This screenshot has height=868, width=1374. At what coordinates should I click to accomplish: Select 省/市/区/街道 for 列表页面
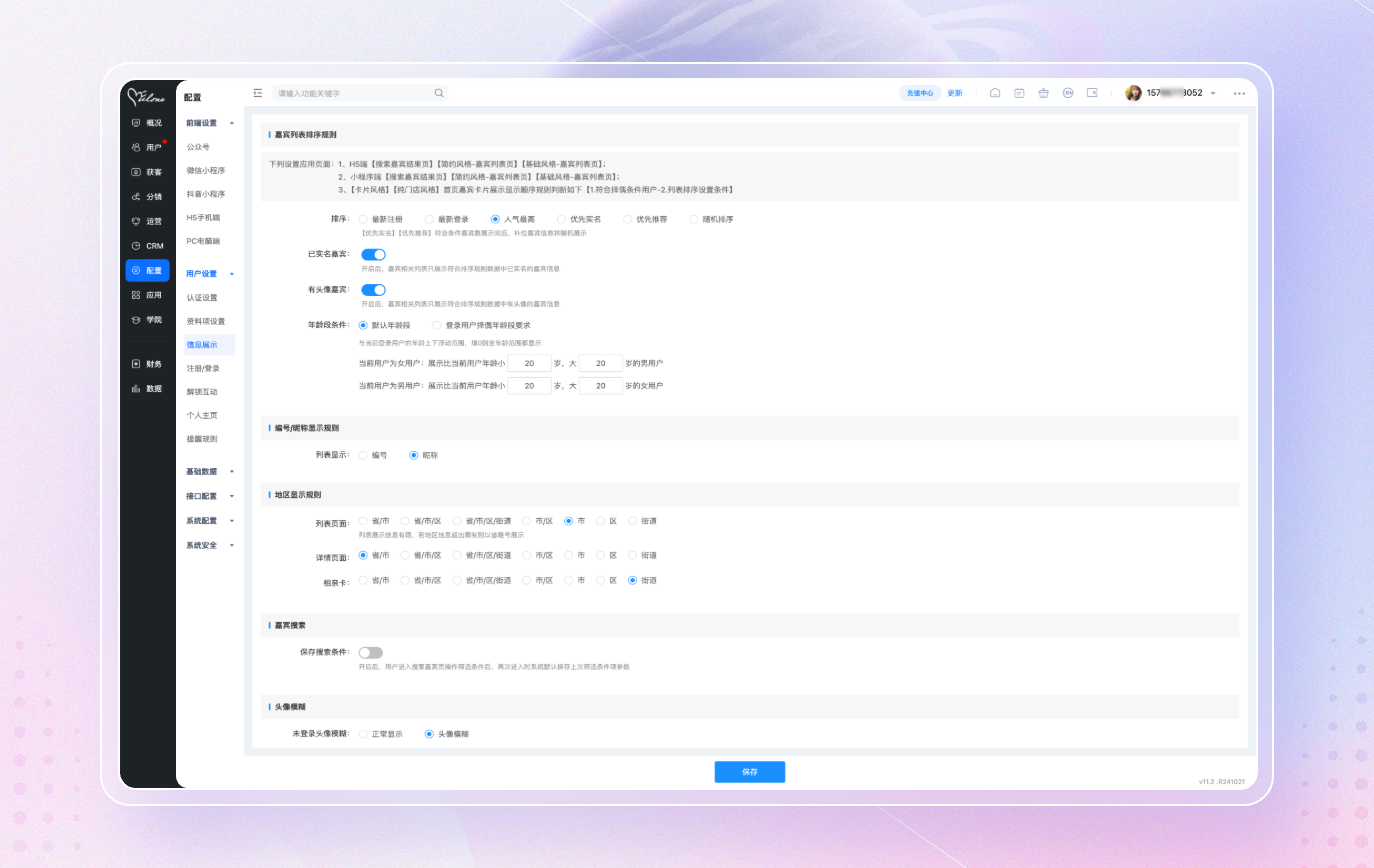pos(482,521)
